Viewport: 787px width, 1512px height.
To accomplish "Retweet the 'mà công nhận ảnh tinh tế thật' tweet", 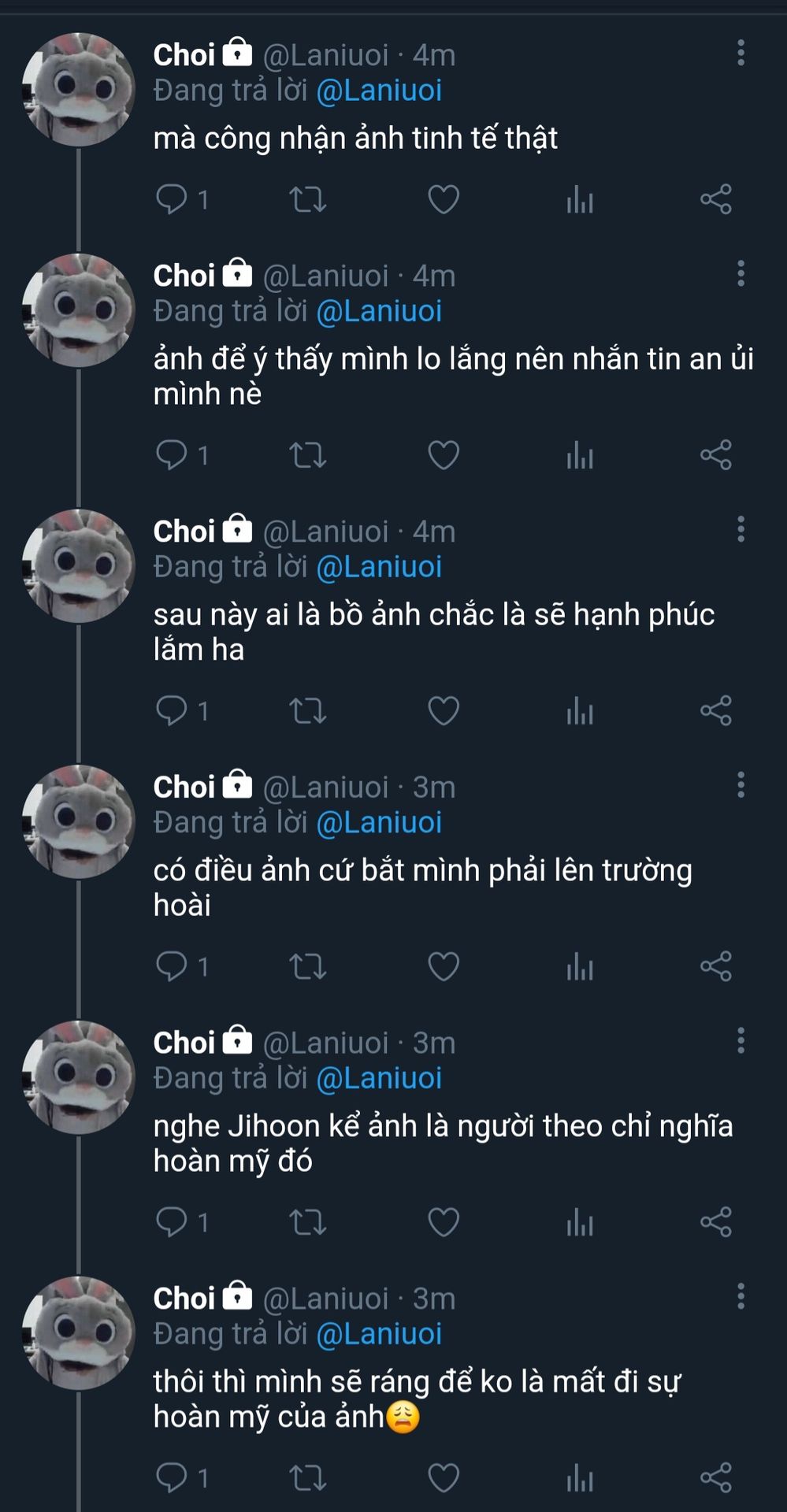I will [x=307, y=199].
